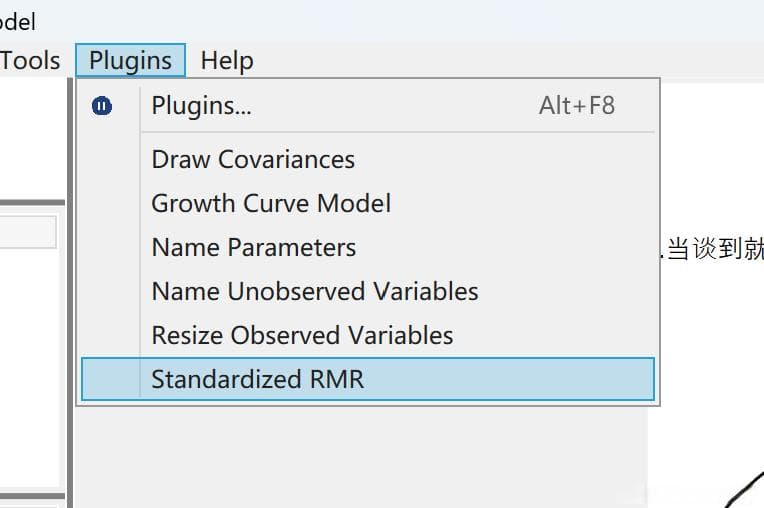Viewport: 764px width, 508px height.
Task: Collapse the open Plugins menu header
Action: pos(130,60)
